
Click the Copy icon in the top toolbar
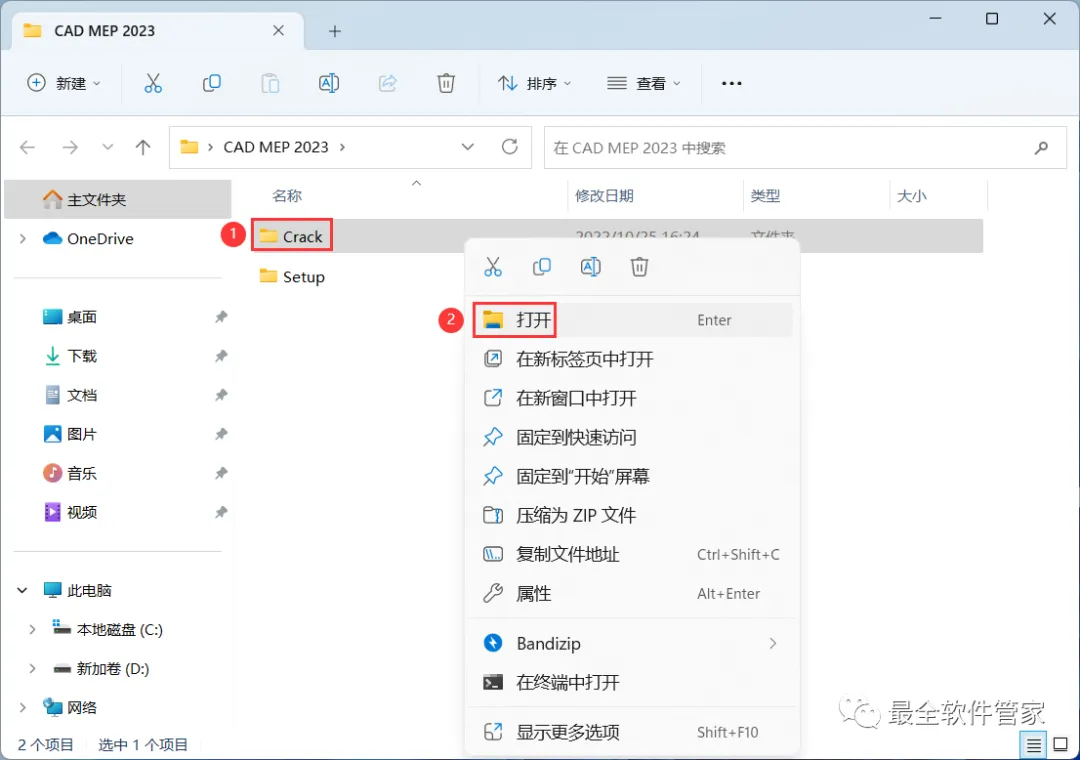211,83
